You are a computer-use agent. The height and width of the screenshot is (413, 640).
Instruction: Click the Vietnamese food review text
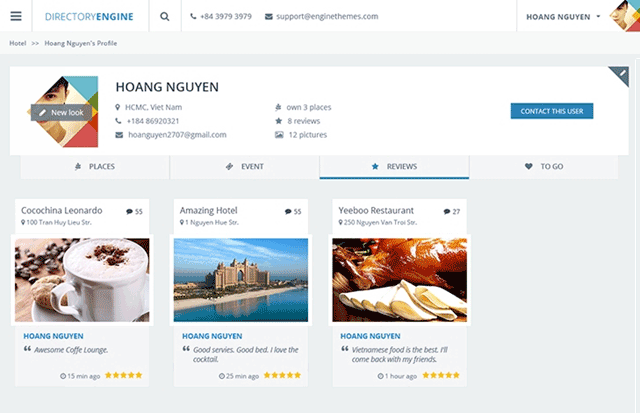(x=400, y=354)
